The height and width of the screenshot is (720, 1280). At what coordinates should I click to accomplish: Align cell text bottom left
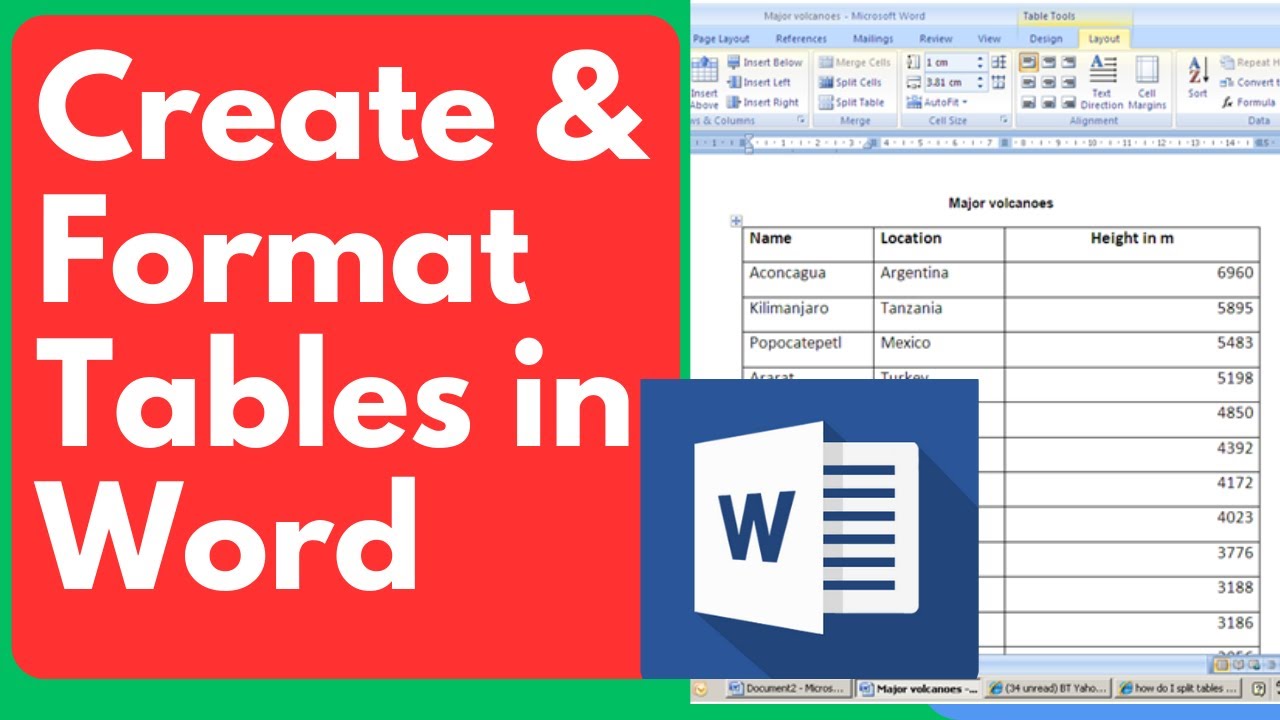(x=1029, y=102)
